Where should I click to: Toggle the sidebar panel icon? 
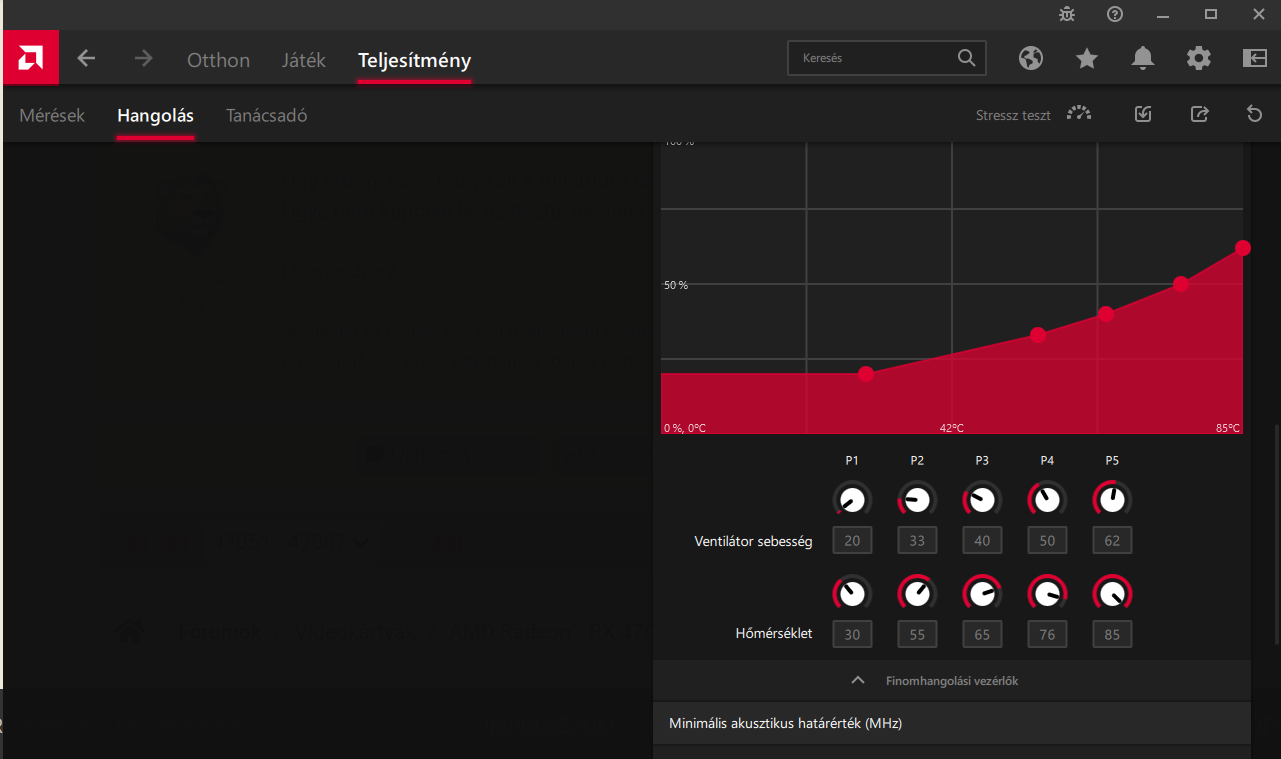click(x=1255, y=58)
